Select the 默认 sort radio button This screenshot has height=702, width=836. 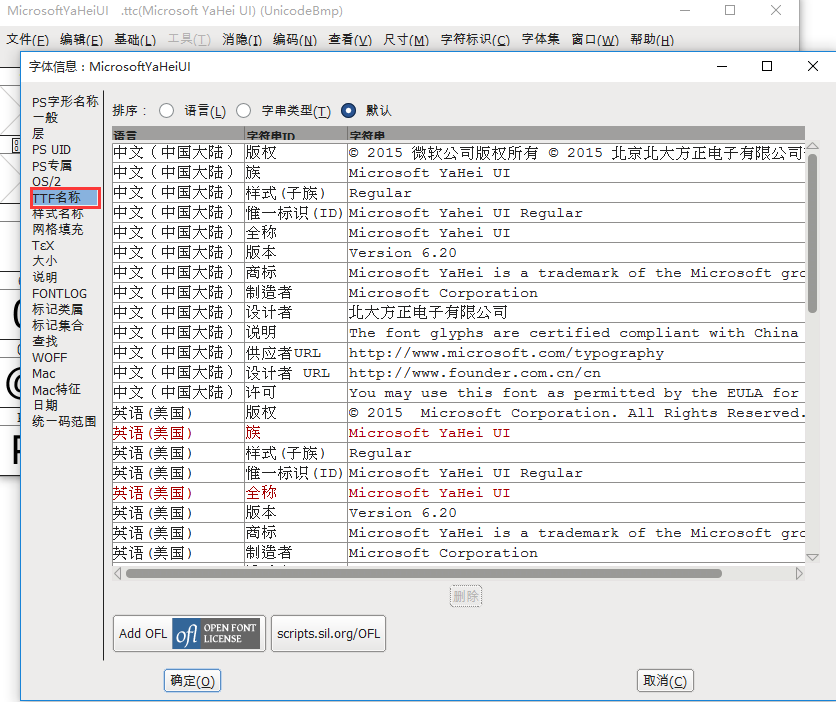[348, 110]
